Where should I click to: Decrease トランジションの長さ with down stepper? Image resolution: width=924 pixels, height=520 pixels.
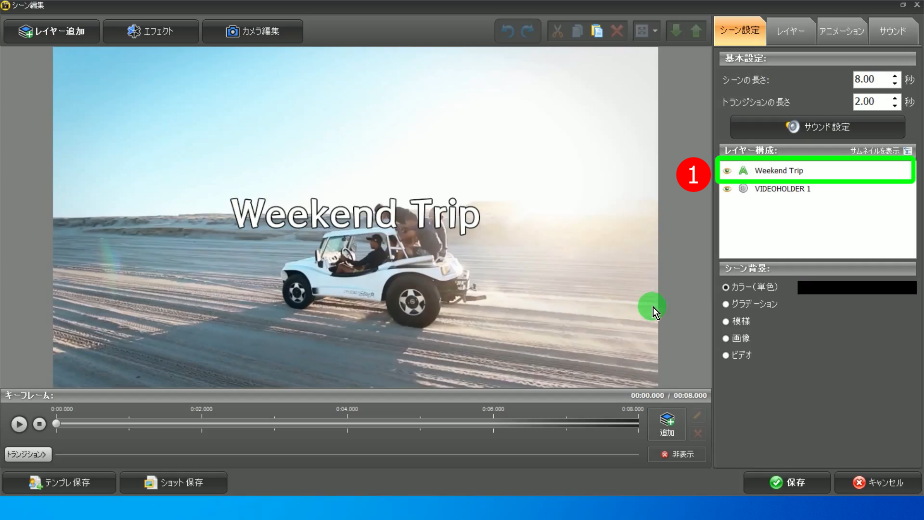[x=895, y=105]
